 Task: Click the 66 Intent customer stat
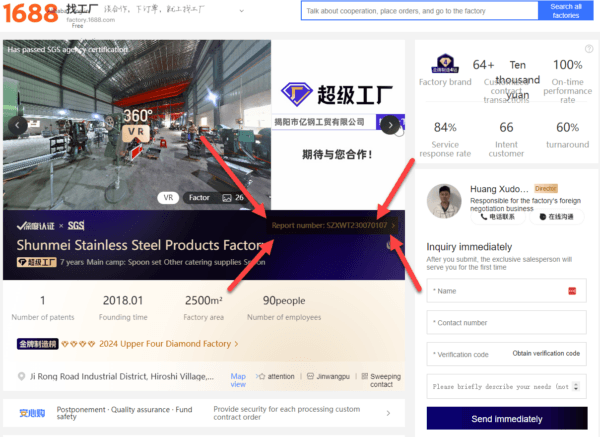(x=506, y=139)
